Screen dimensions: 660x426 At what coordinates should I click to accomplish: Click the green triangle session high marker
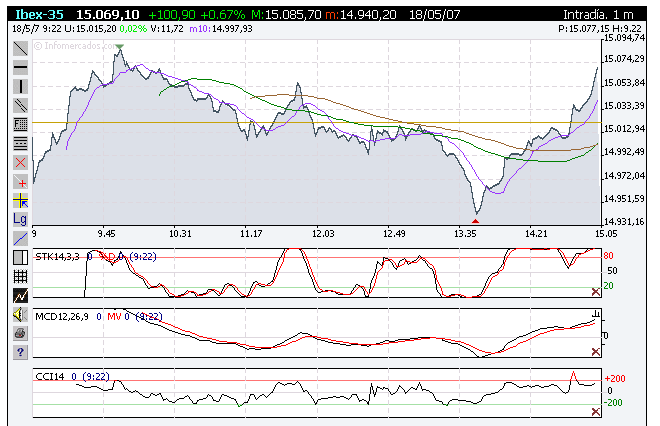click(x=120, y=47)
